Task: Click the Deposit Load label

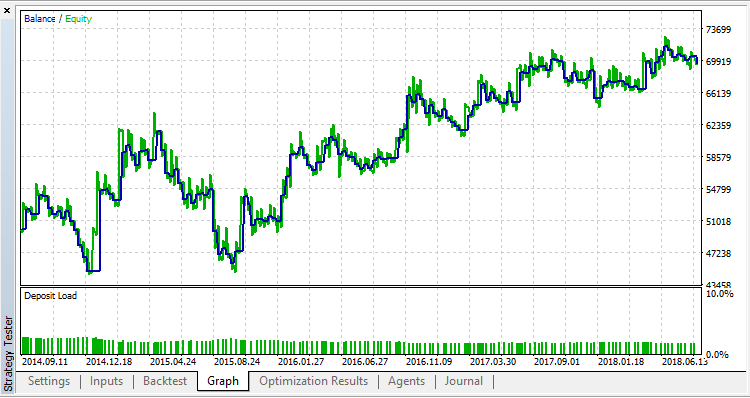Action: click(x=50, y=296)
